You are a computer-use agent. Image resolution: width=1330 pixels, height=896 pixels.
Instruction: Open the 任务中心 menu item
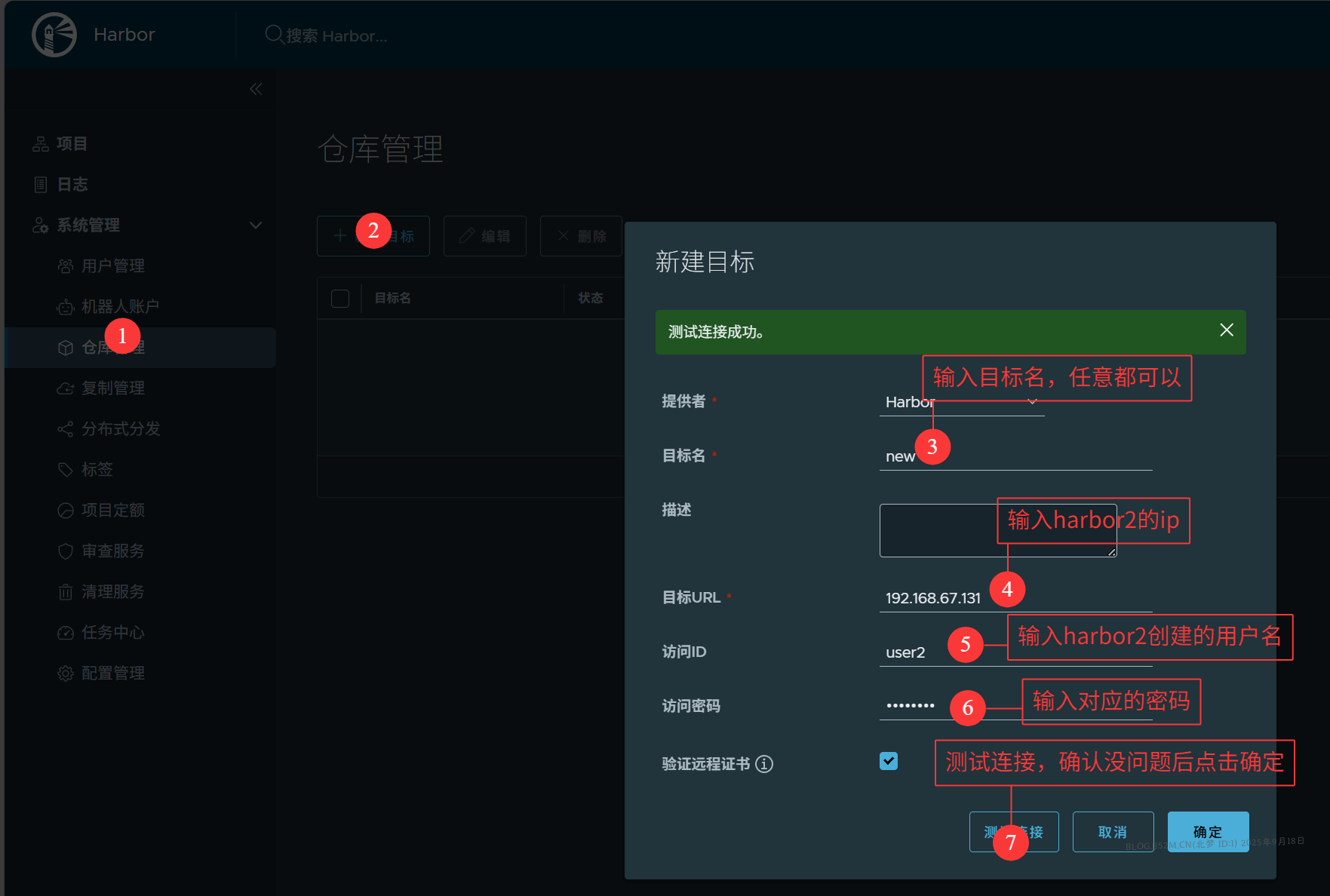pyautogui.click(x=66, y=632)
